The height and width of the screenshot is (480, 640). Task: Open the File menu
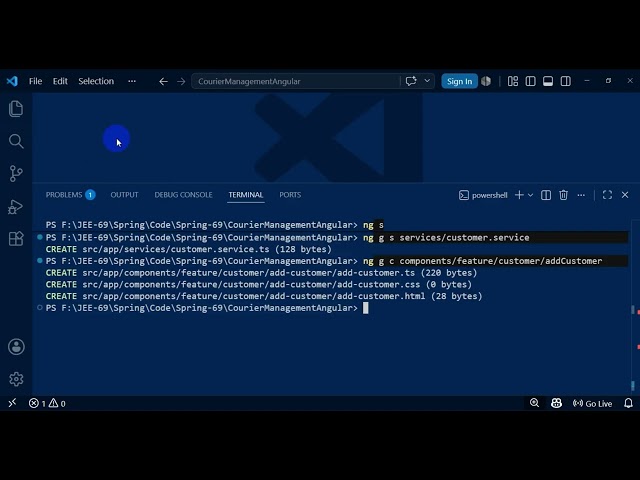coord(36,81)
